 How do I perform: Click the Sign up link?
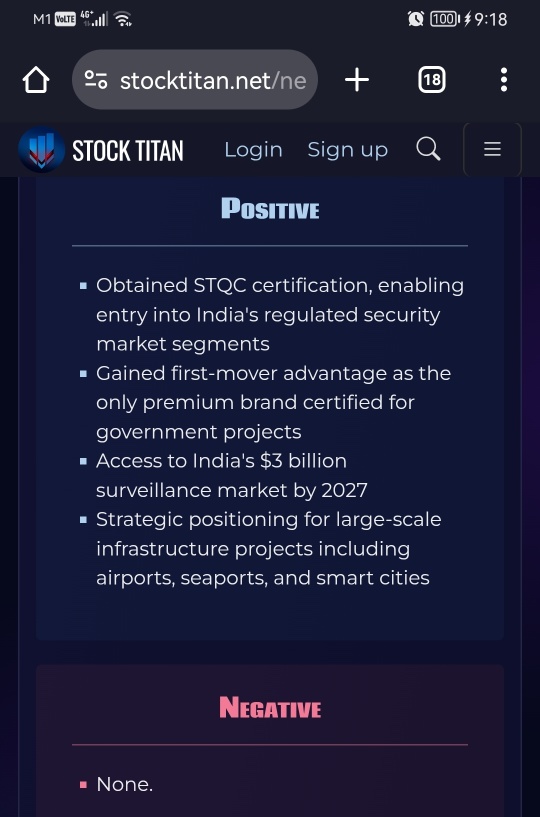click(x=348, y=150)
